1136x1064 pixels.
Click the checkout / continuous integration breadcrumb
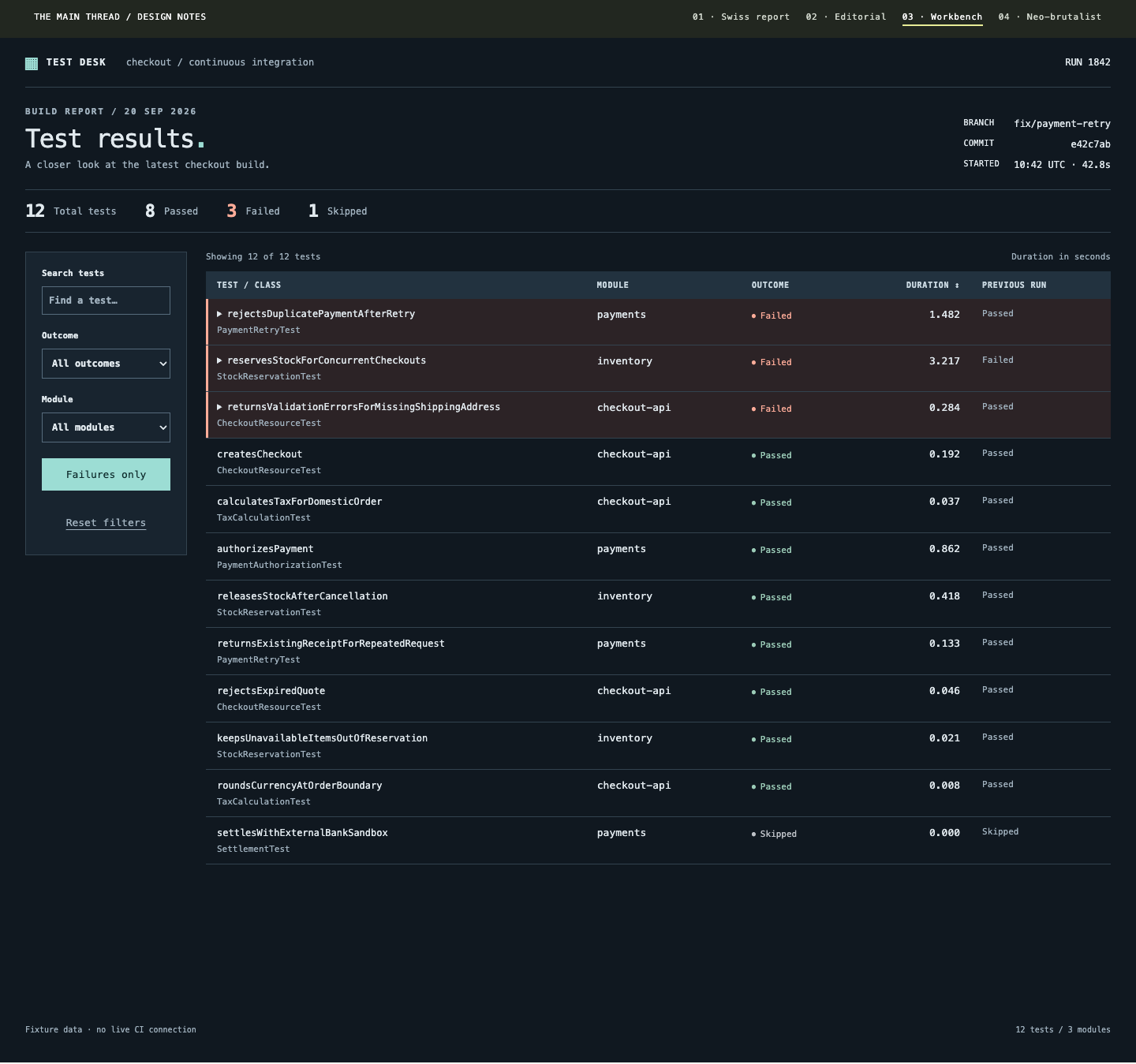coord(220,62)
